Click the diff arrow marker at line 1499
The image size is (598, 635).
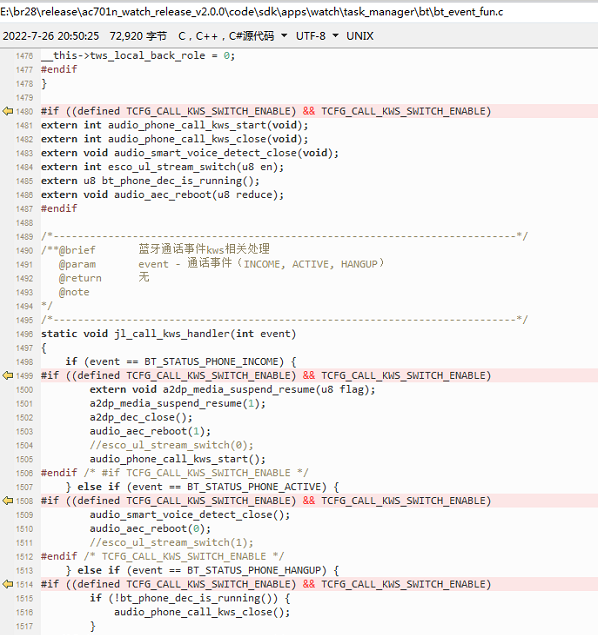pos(8,375)
